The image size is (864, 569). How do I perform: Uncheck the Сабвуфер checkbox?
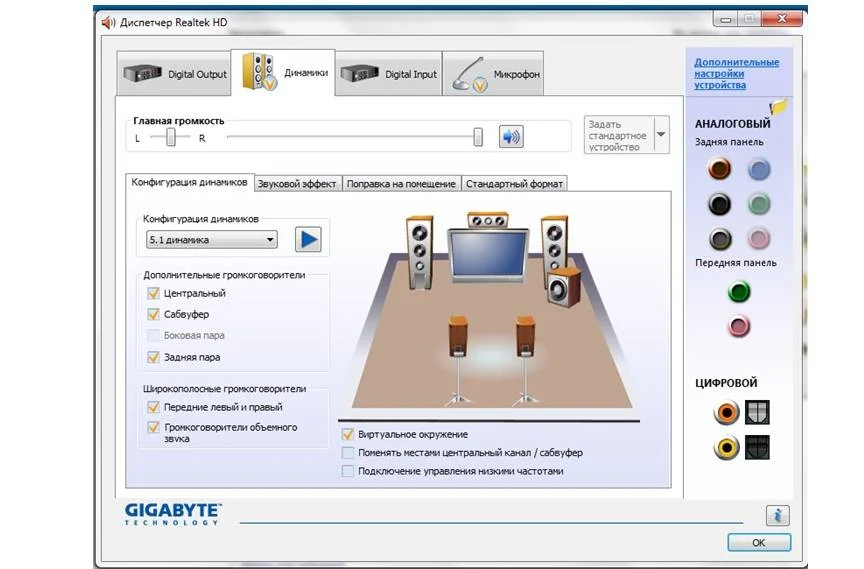153,314
